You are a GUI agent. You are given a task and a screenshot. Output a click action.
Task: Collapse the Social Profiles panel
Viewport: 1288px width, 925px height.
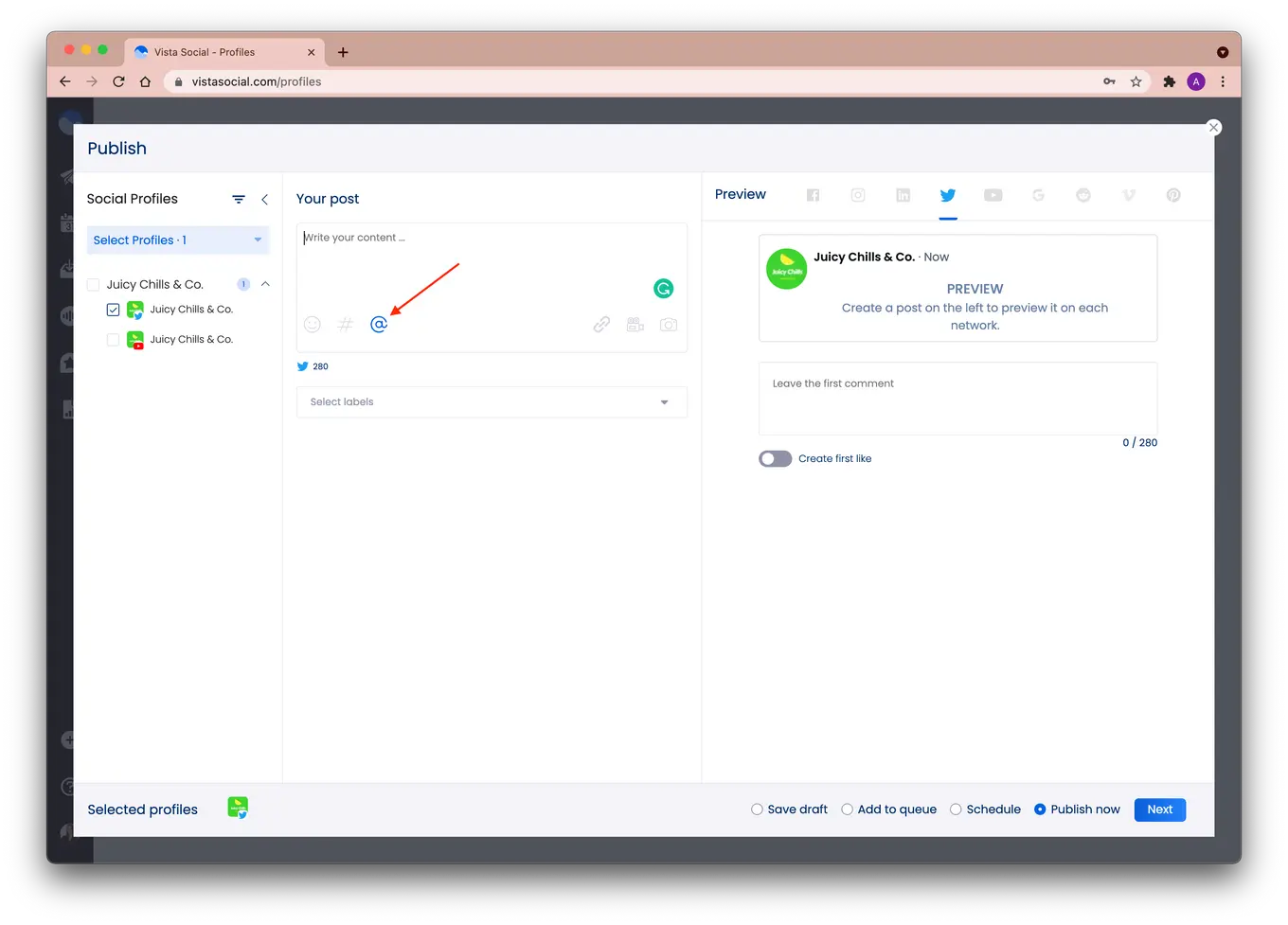click(265, 199)
